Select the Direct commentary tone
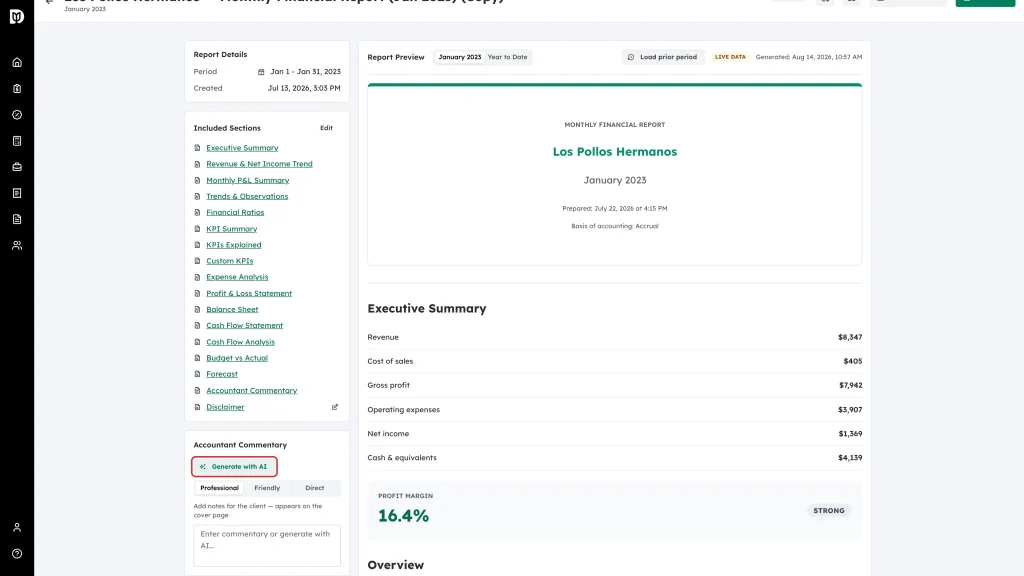This screenshot has height=576, width=1024. point(315,488)
